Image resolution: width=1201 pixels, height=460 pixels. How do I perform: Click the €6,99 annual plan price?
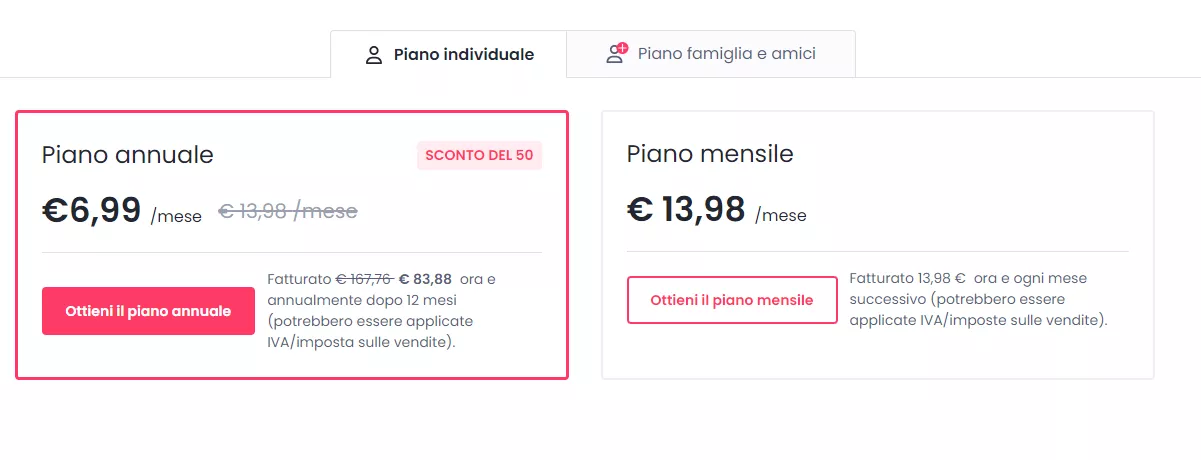point(91,210)
